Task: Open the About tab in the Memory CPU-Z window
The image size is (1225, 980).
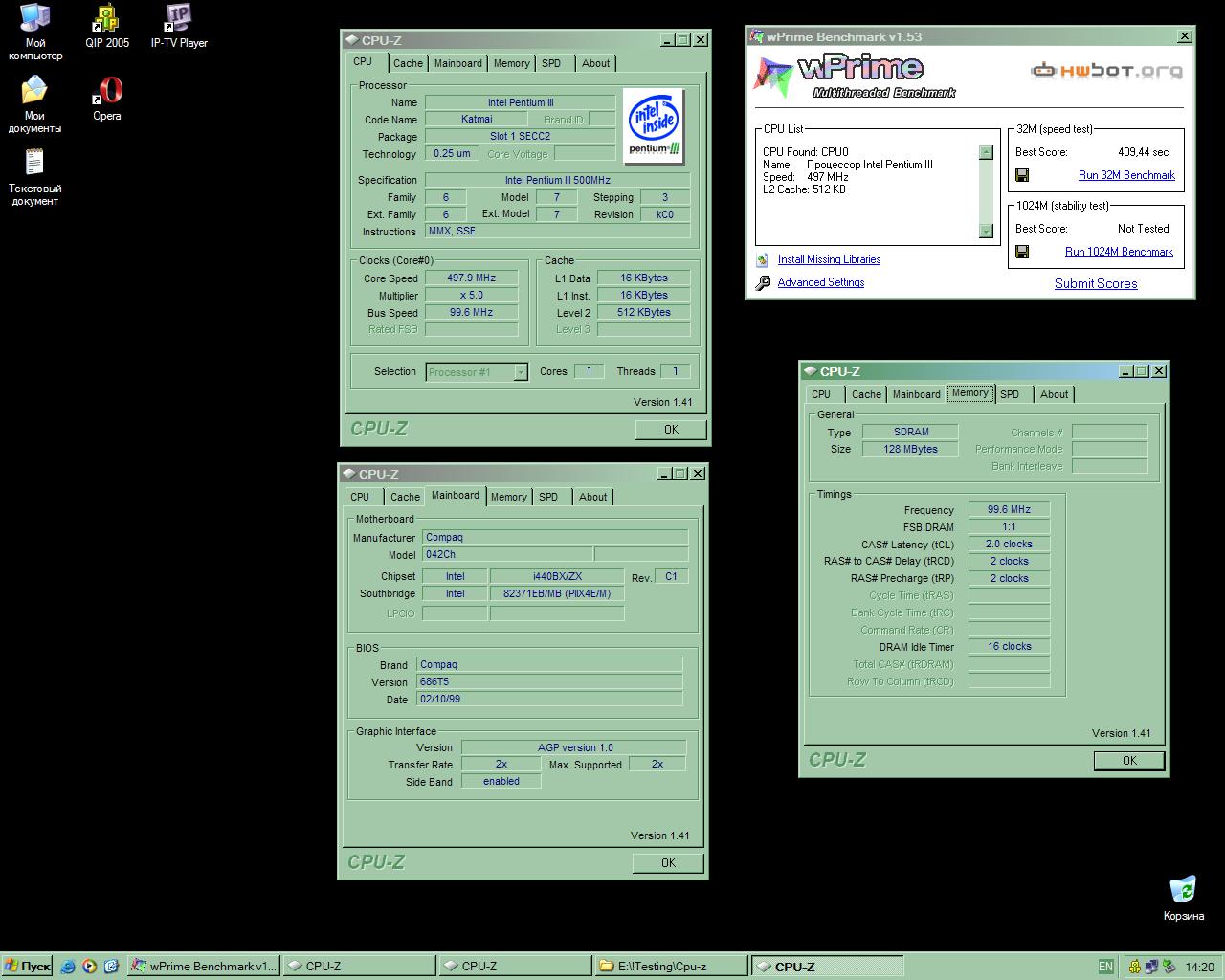Action: tap(1054, 394)
